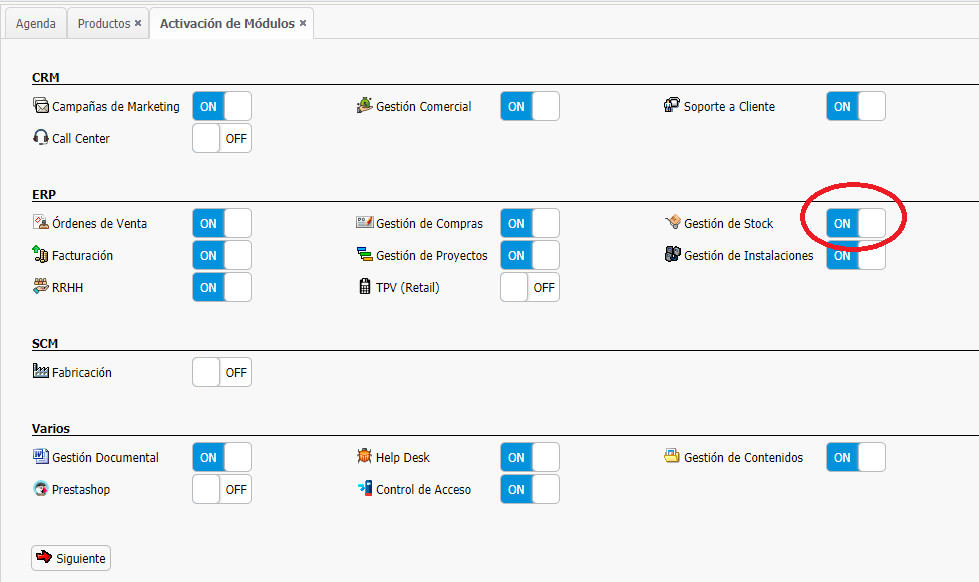The image size is (979, 582).
Task: Close the Activación de Módulos tab
Action: [x=303, y=23]
